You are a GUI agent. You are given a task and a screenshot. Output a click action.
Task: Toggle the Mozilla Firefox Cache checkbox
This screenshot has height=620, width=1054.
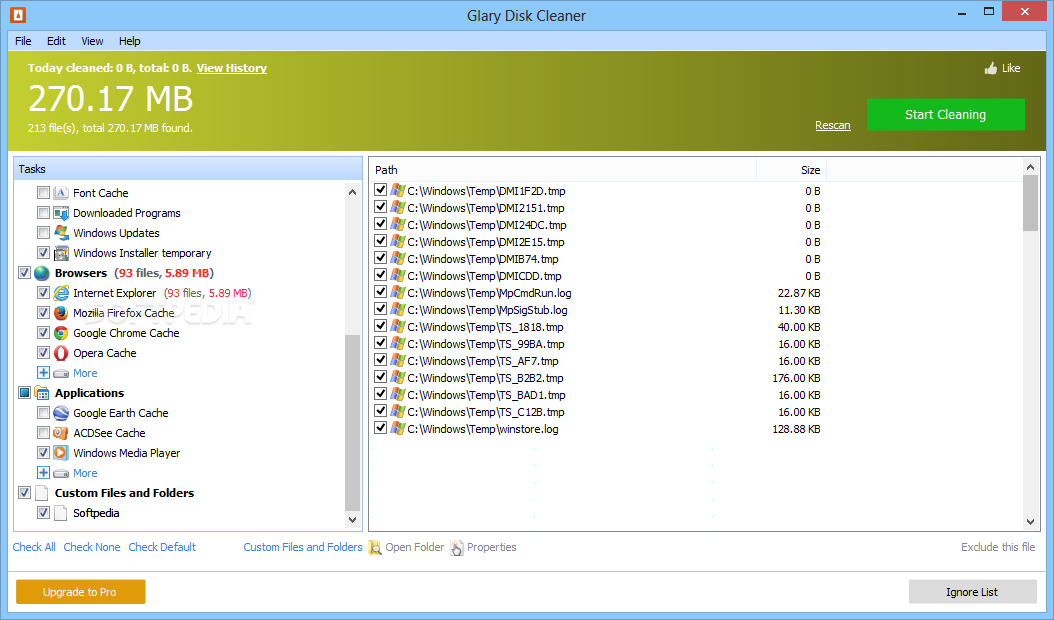44,313
